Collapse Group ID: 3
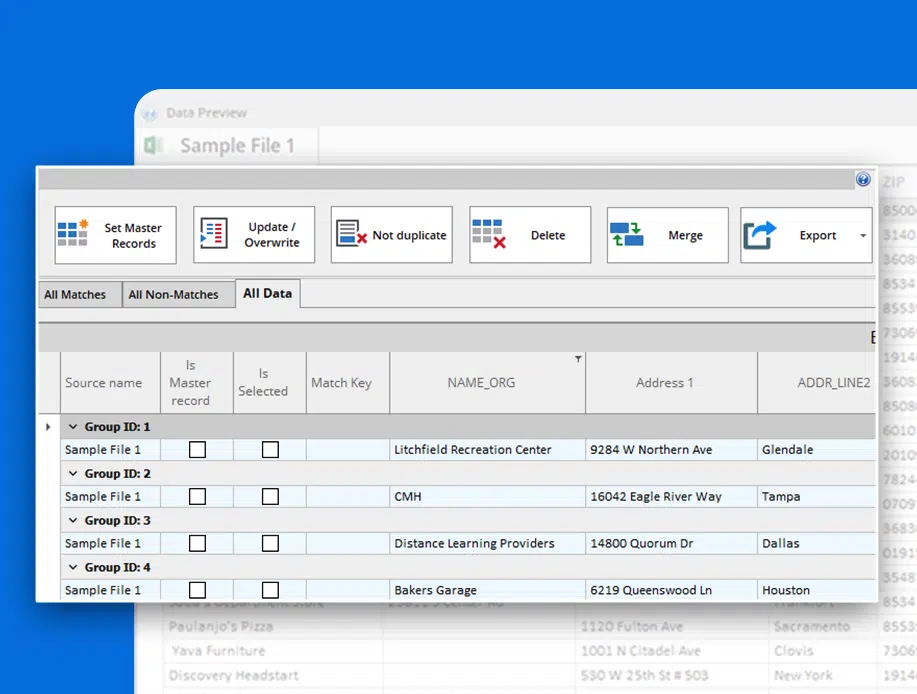This screenshot has width=917, height=694. (x=72, y=521)
